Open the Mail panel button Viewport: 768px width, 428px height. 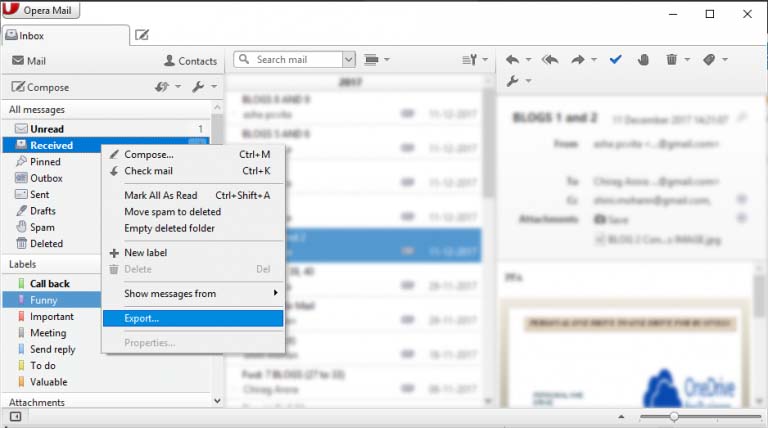coord(29,61)
